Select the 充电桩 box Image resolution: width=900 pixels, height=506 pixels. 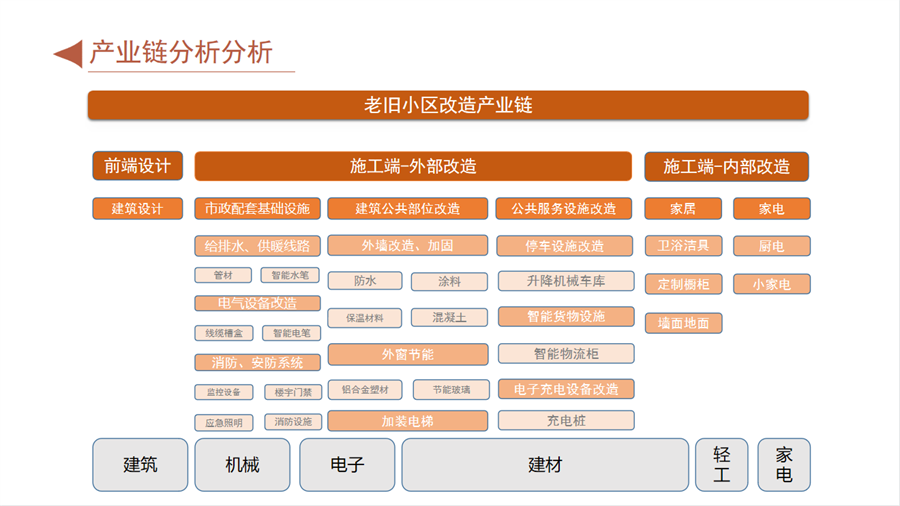pos(566,421)
